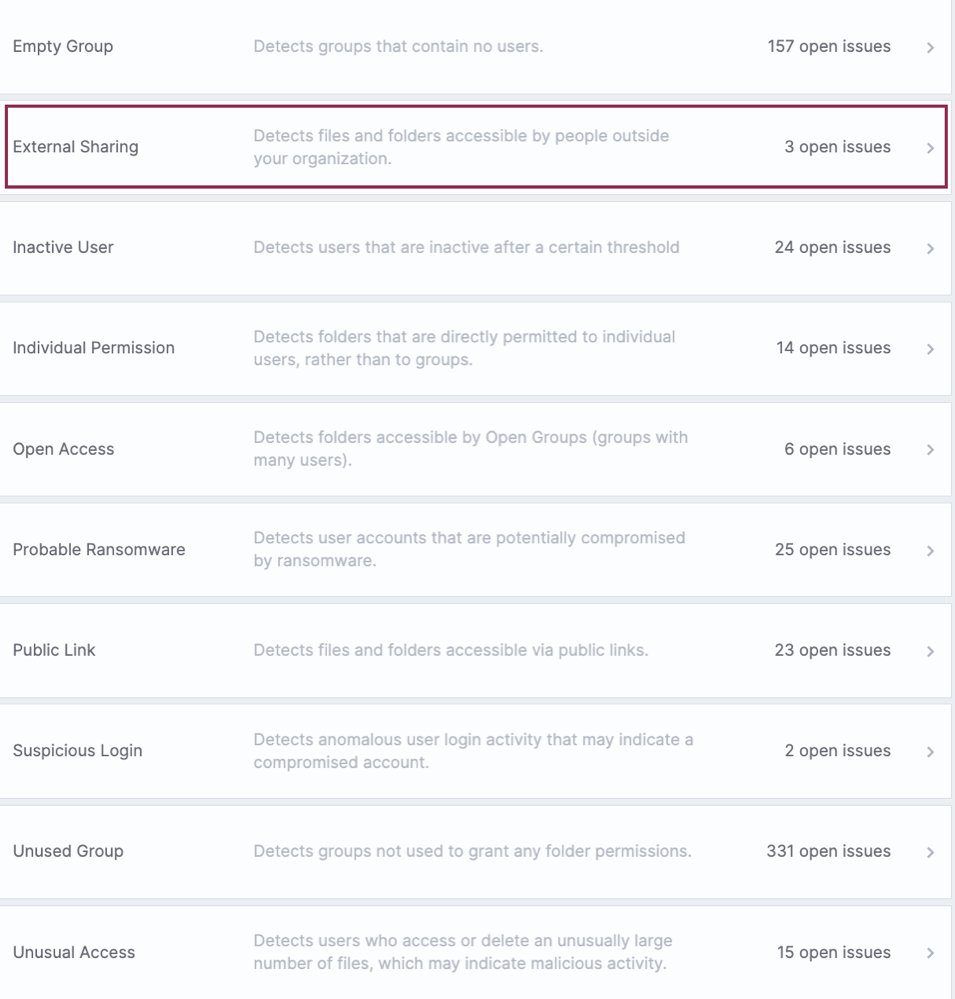The image size is (955, 999).
Task: View the 6 open issues count
Action: point(837,449)
